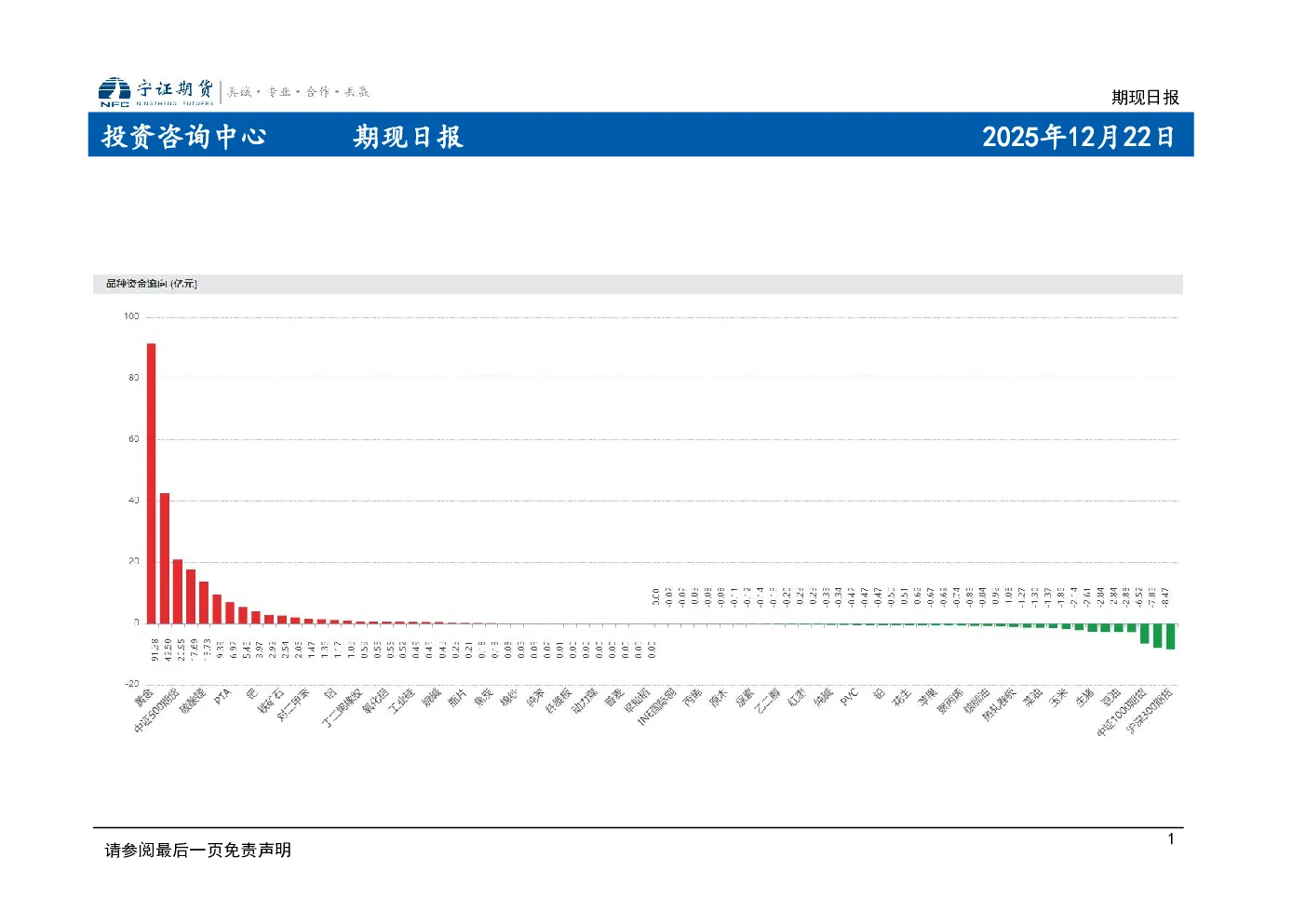The image size is (1306, 924).
Task: Click the page number 1 in the footer
Action: [x=1171, y=839]
